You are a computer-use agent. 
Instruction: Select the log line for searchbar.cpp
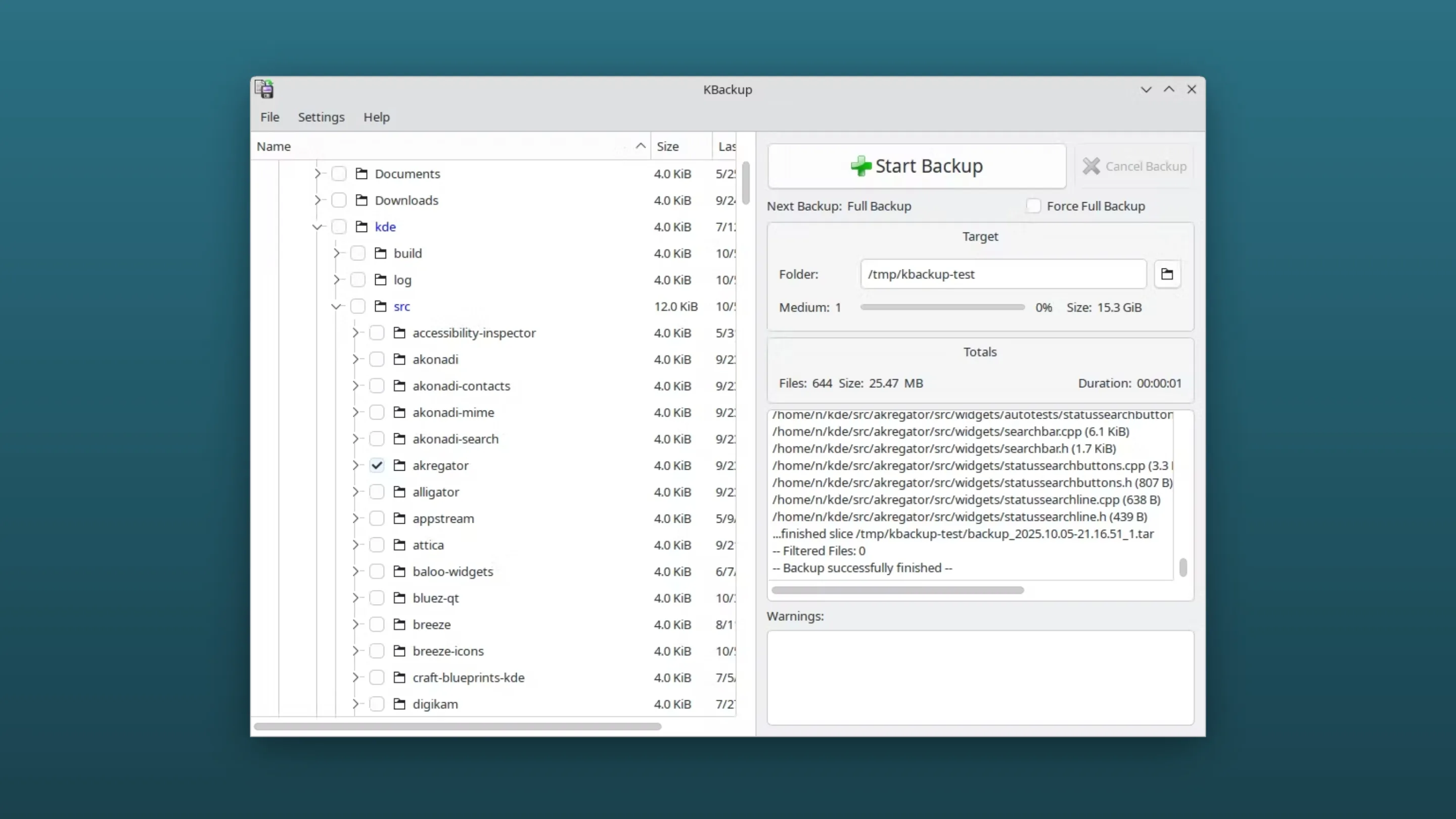pos(950,432)
